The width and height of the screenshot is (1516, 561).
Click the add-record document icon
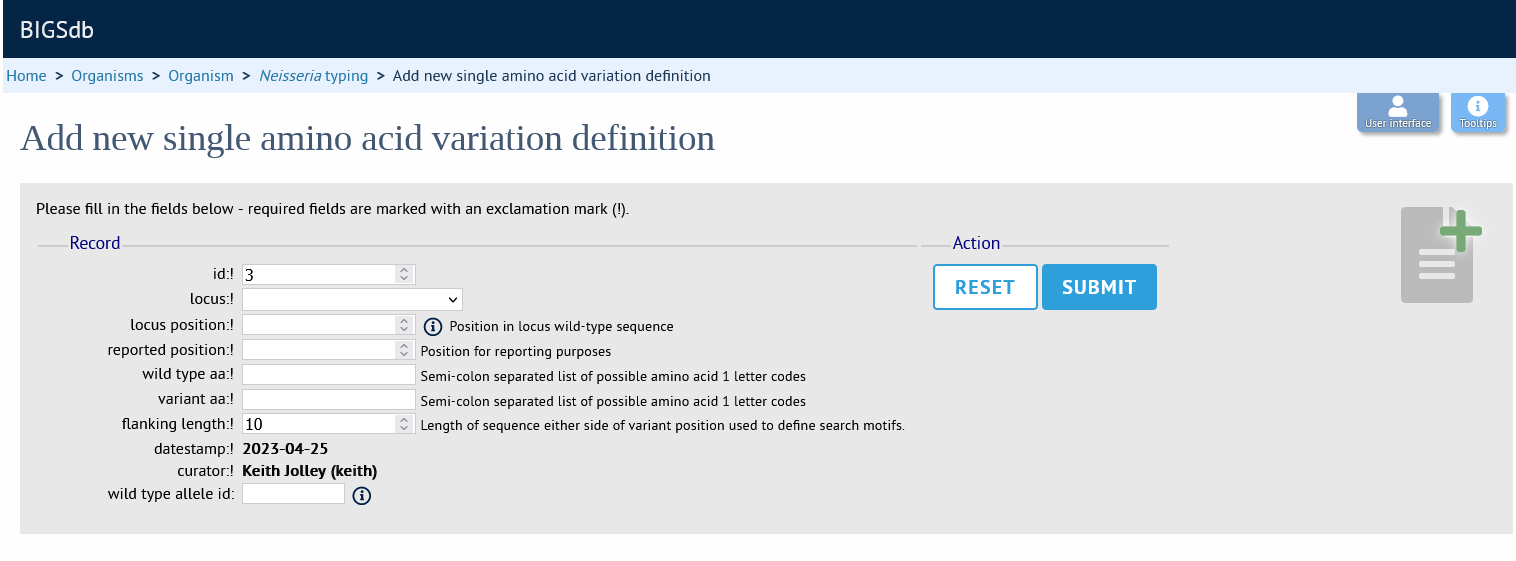click(x=1440, y=255)
